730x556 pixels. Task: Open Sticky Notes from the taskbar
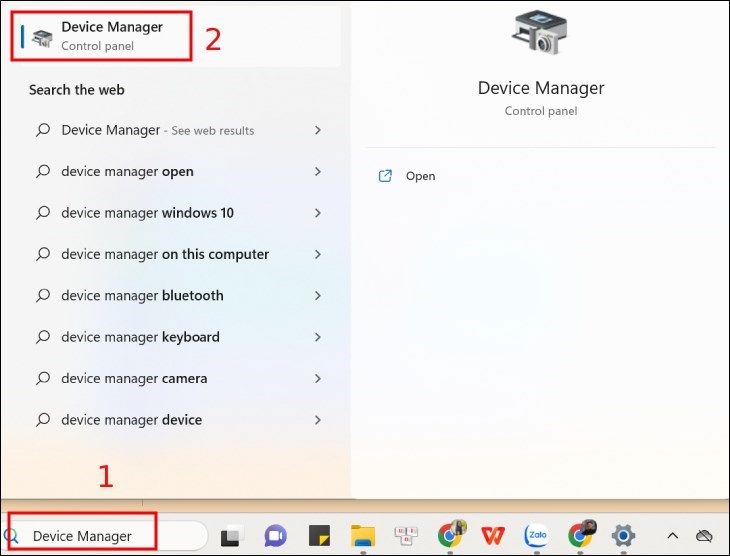coord(319,536)
